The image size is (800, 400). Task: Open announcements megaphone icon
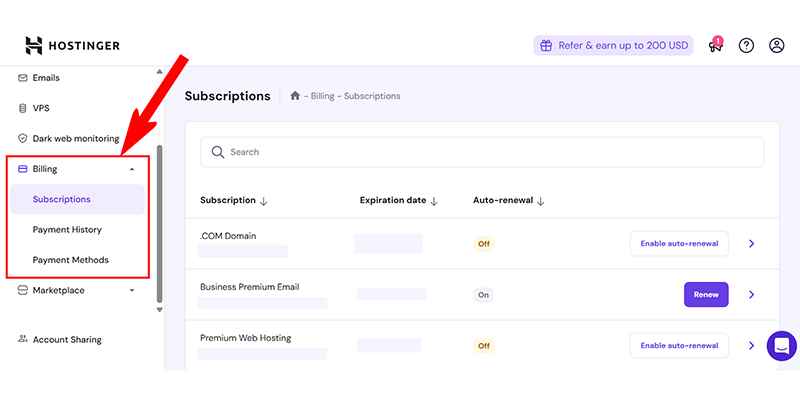[x=715, y=45]
